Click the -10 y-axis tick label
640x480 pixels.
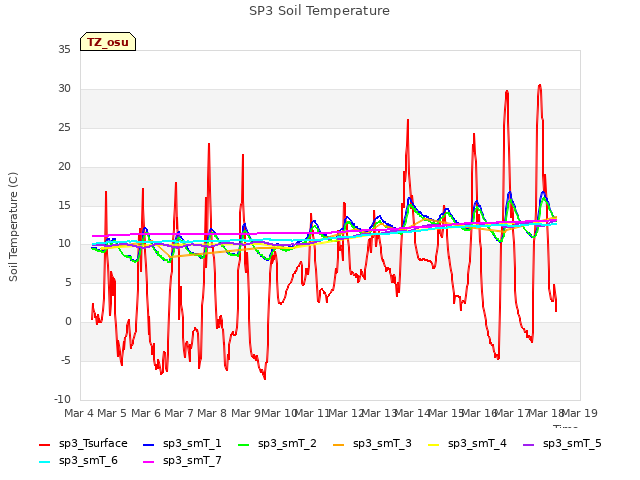(x=62, y=399)
